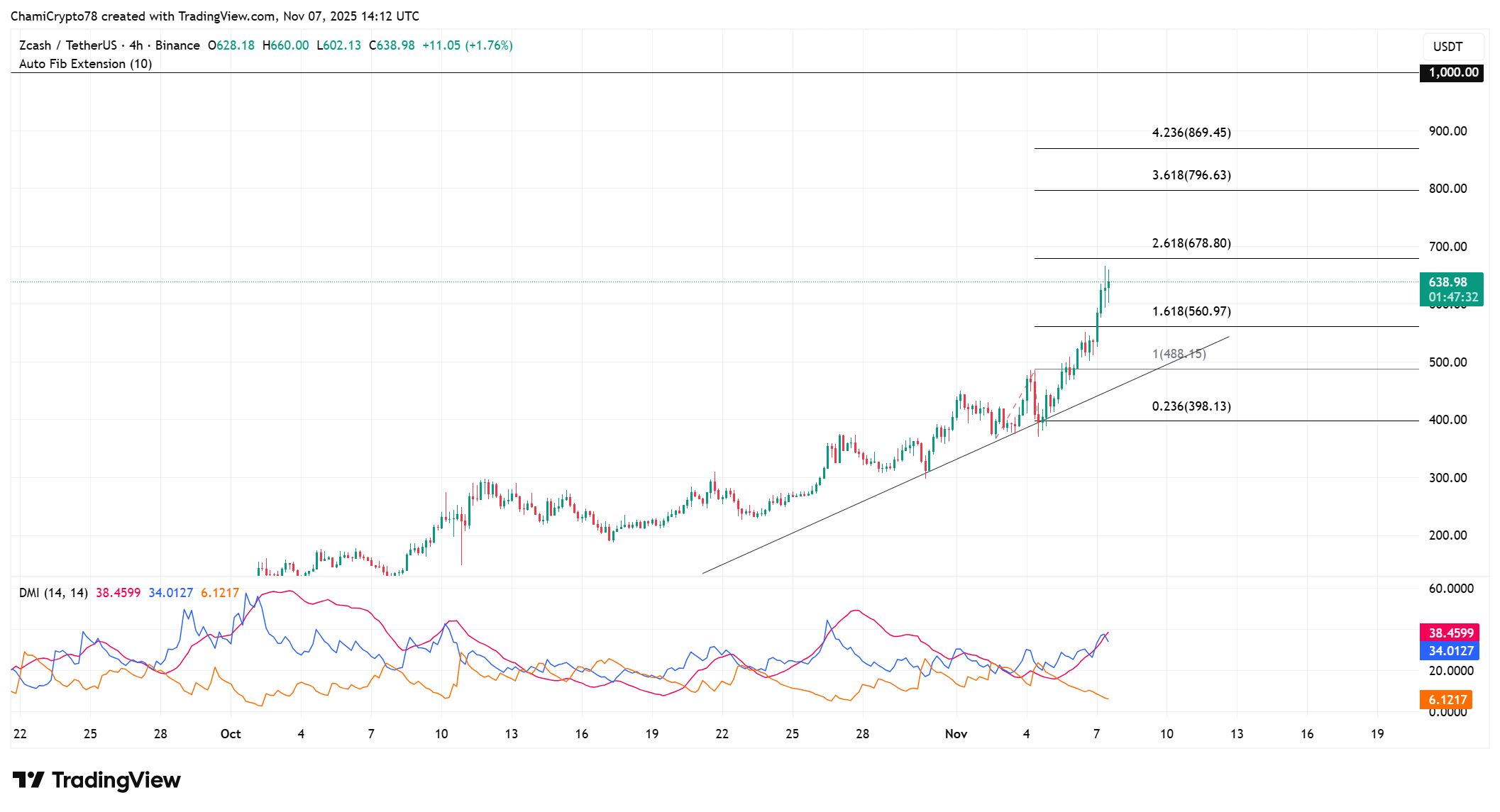Open the Binance exchange label
The width and height of the screenshot is (1500, 812).
tap(178, 45)
